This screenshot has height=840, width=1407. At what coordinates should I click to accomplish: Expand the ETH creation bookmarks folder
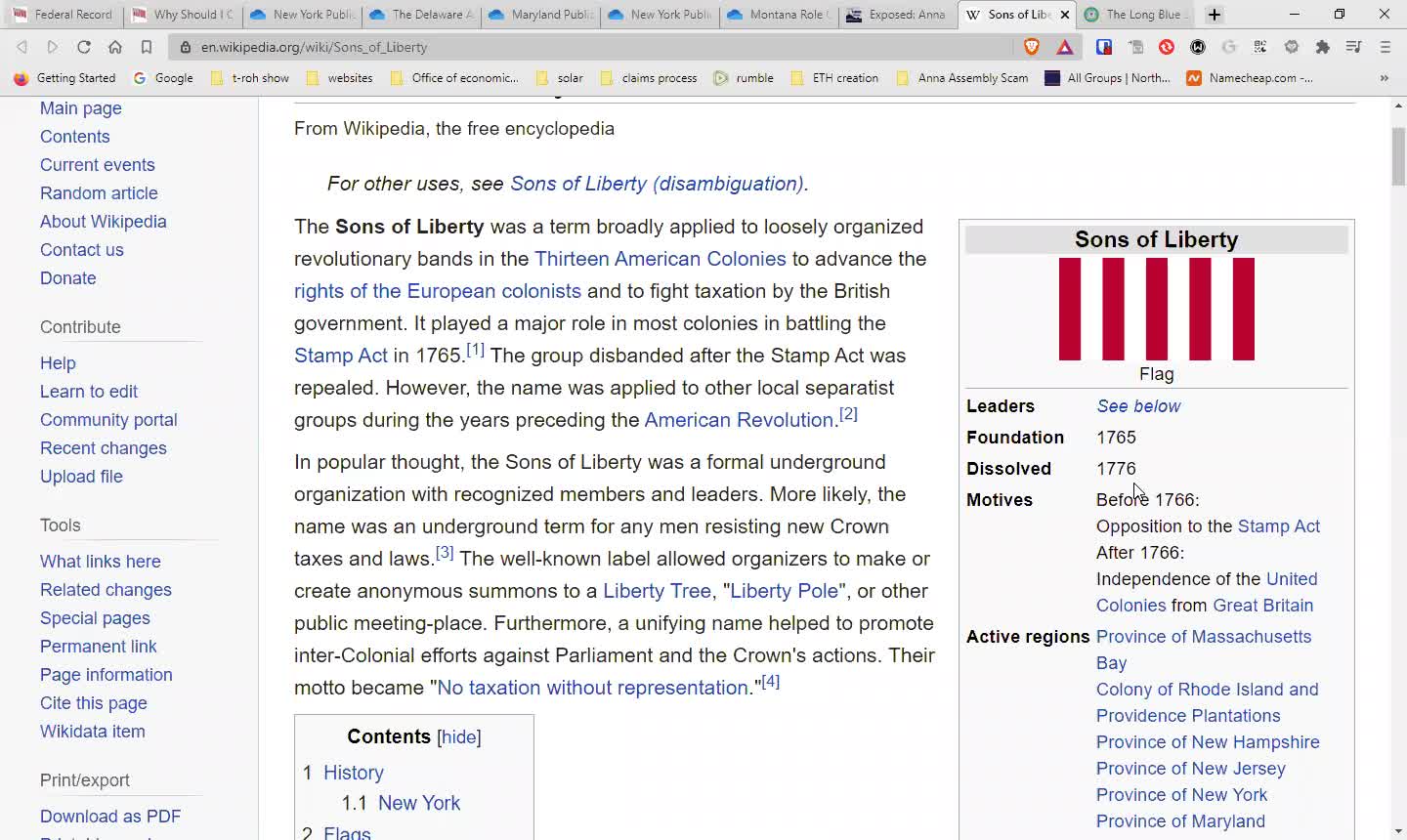(835, 78)
